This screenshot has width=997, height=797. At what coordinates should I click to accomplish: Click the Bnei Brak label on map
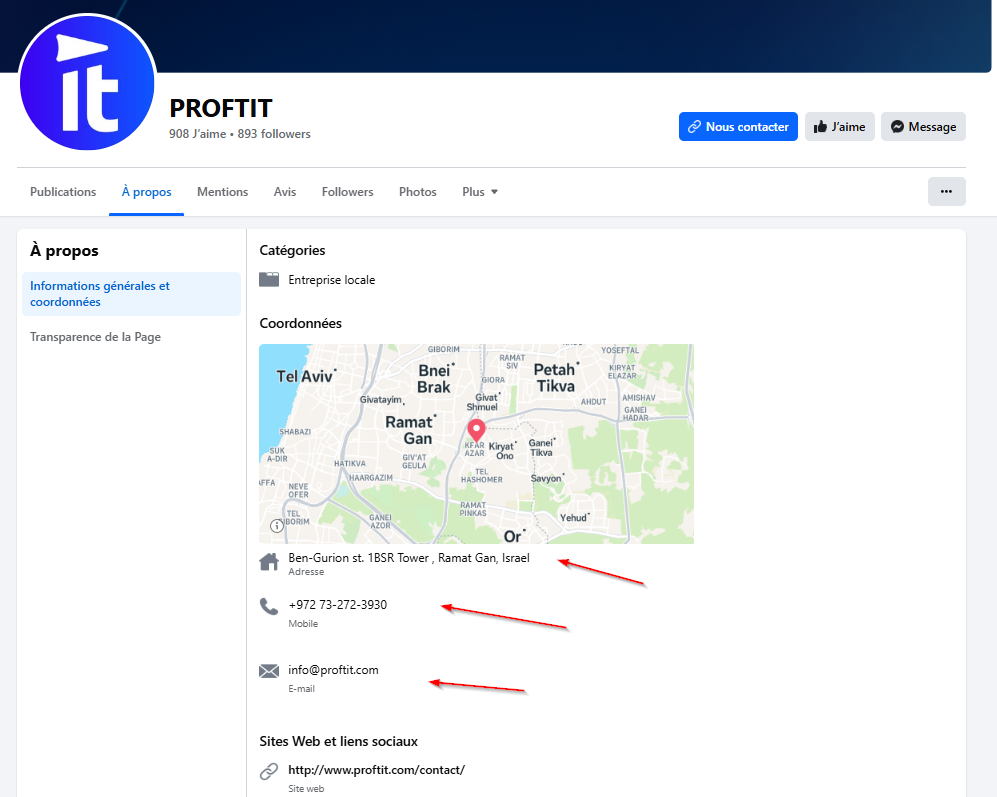tap(436, 378)
